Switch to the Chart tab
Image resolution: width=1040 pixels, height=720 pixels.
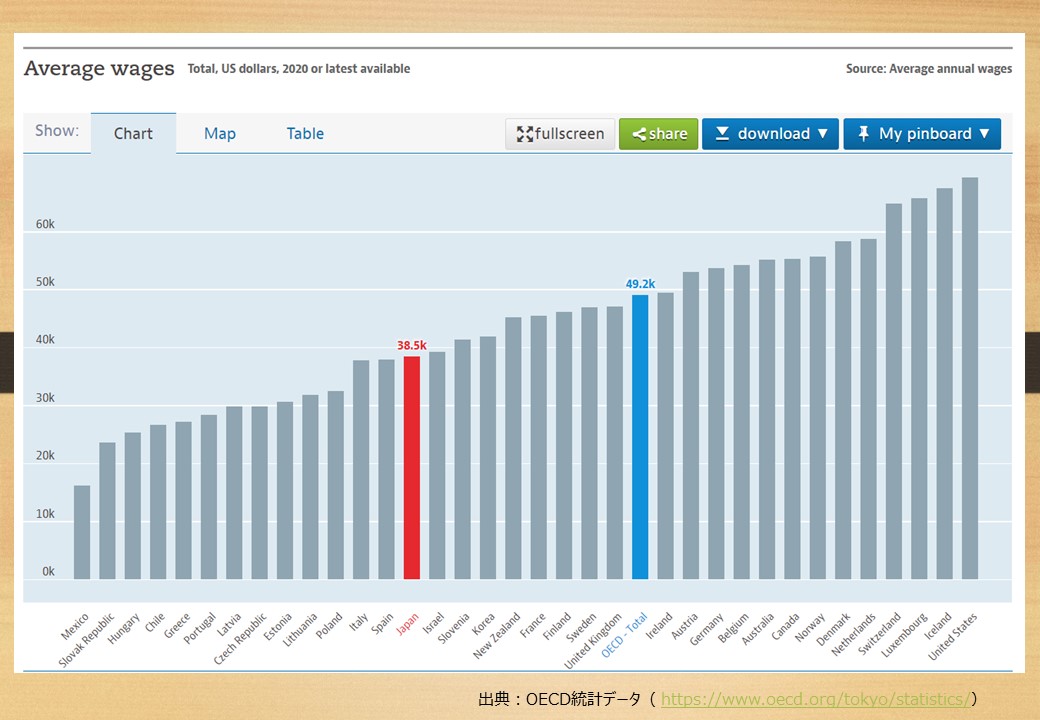click(133, 133)
